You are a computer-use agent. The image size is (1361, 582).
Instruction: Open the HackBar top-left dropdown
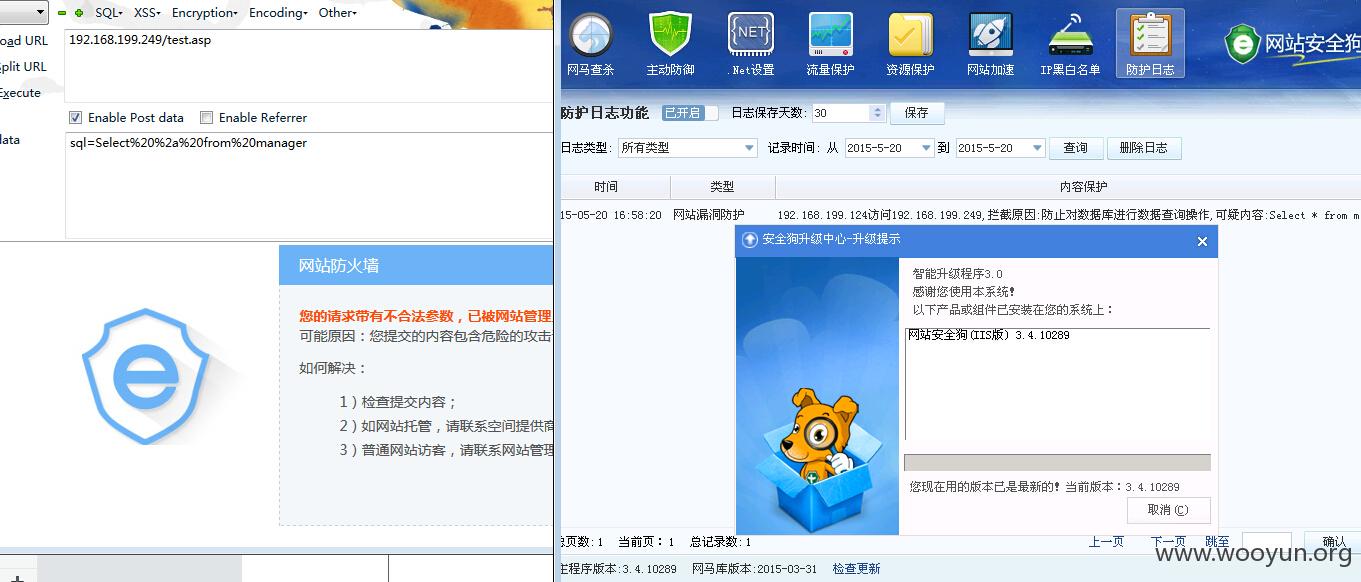[24, 13]
